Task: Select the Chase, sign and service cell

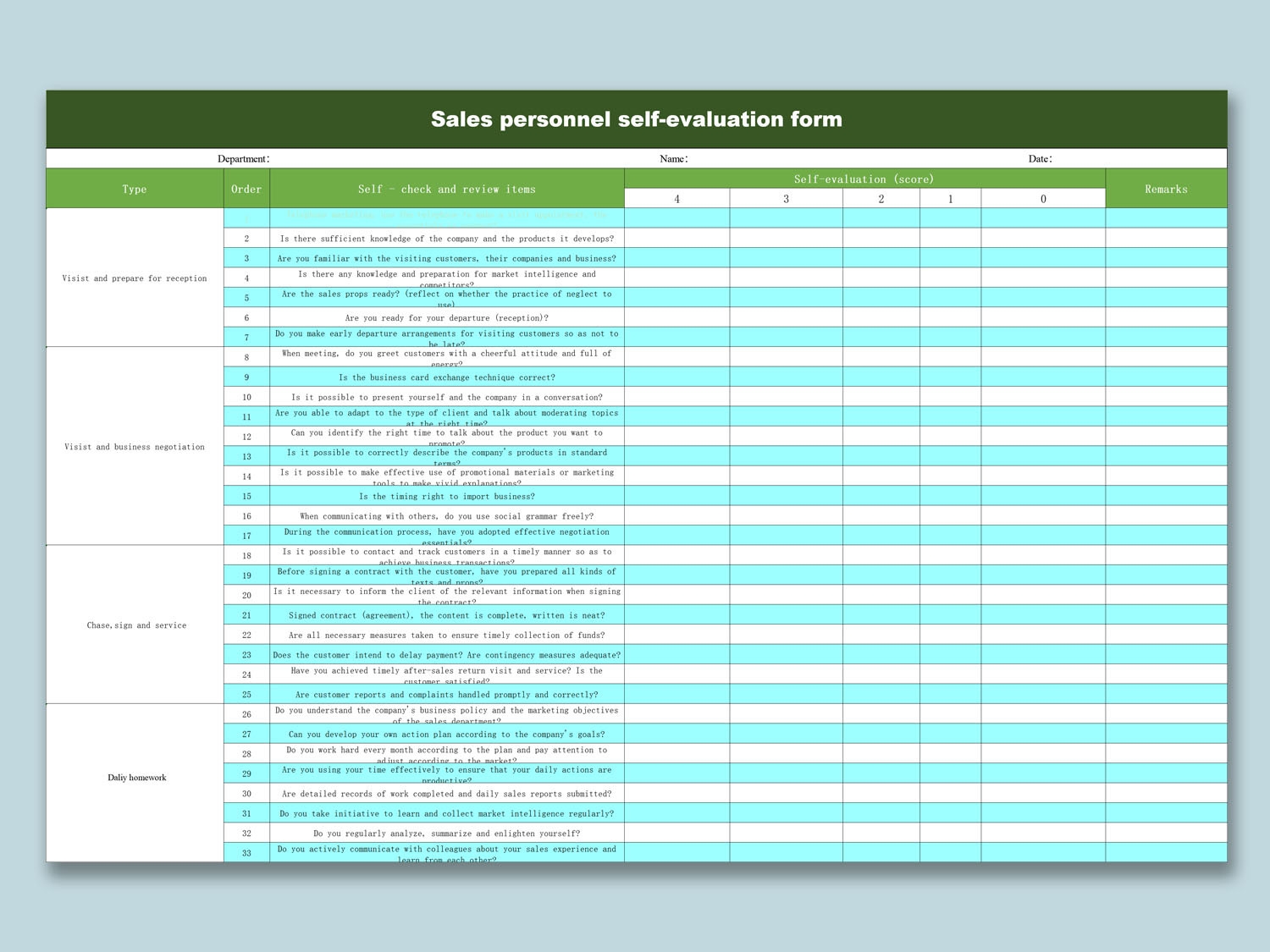Action: [135, 625]
